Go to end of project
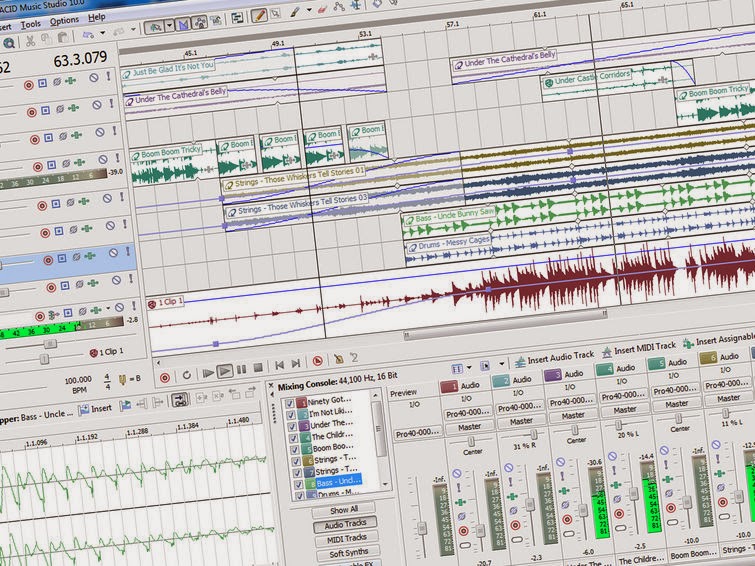Screen dimensions: 755x566 pyautogui.click(x=296, y=363)
